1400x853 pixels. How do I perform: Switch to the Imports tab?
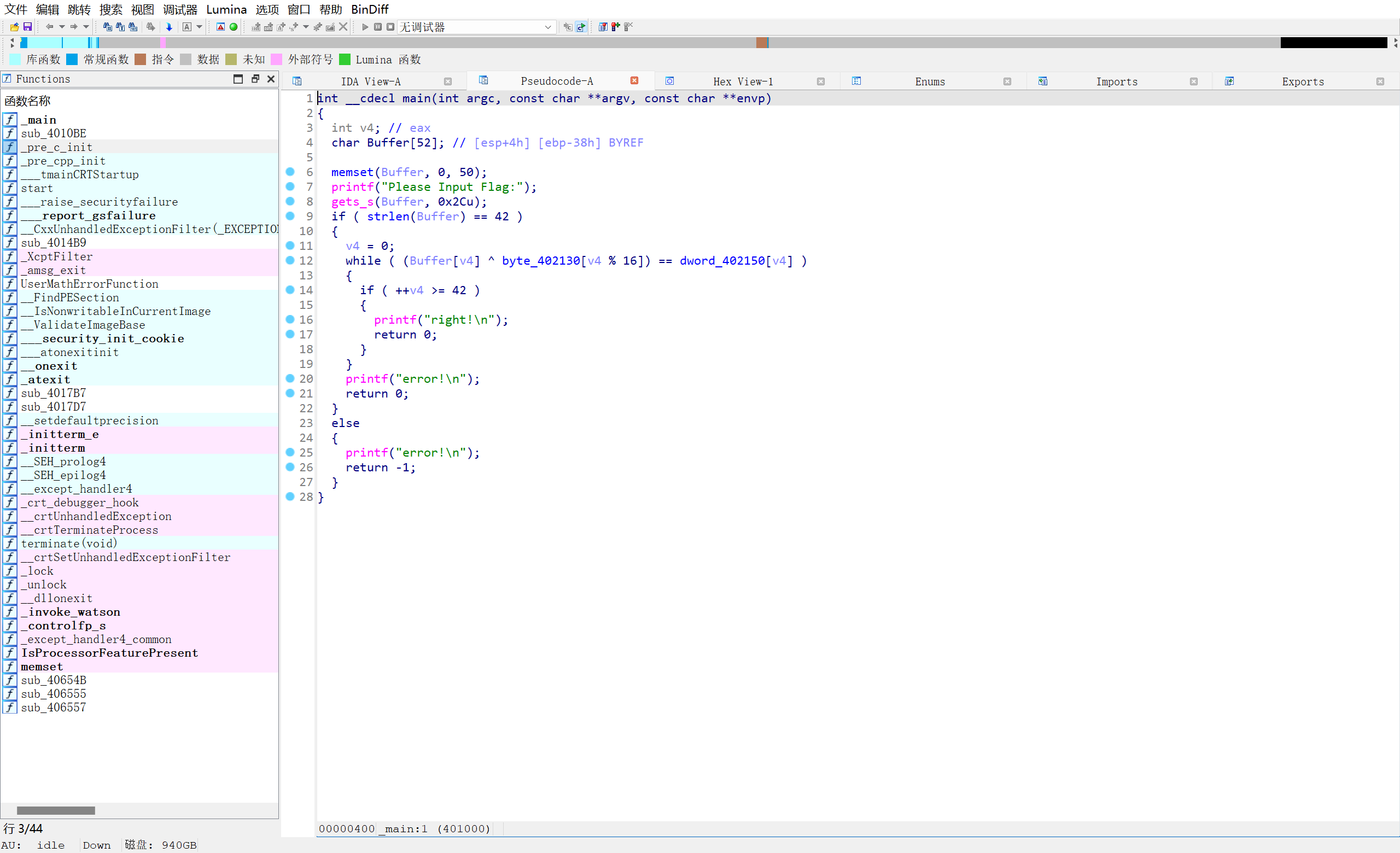point(1117,81)
